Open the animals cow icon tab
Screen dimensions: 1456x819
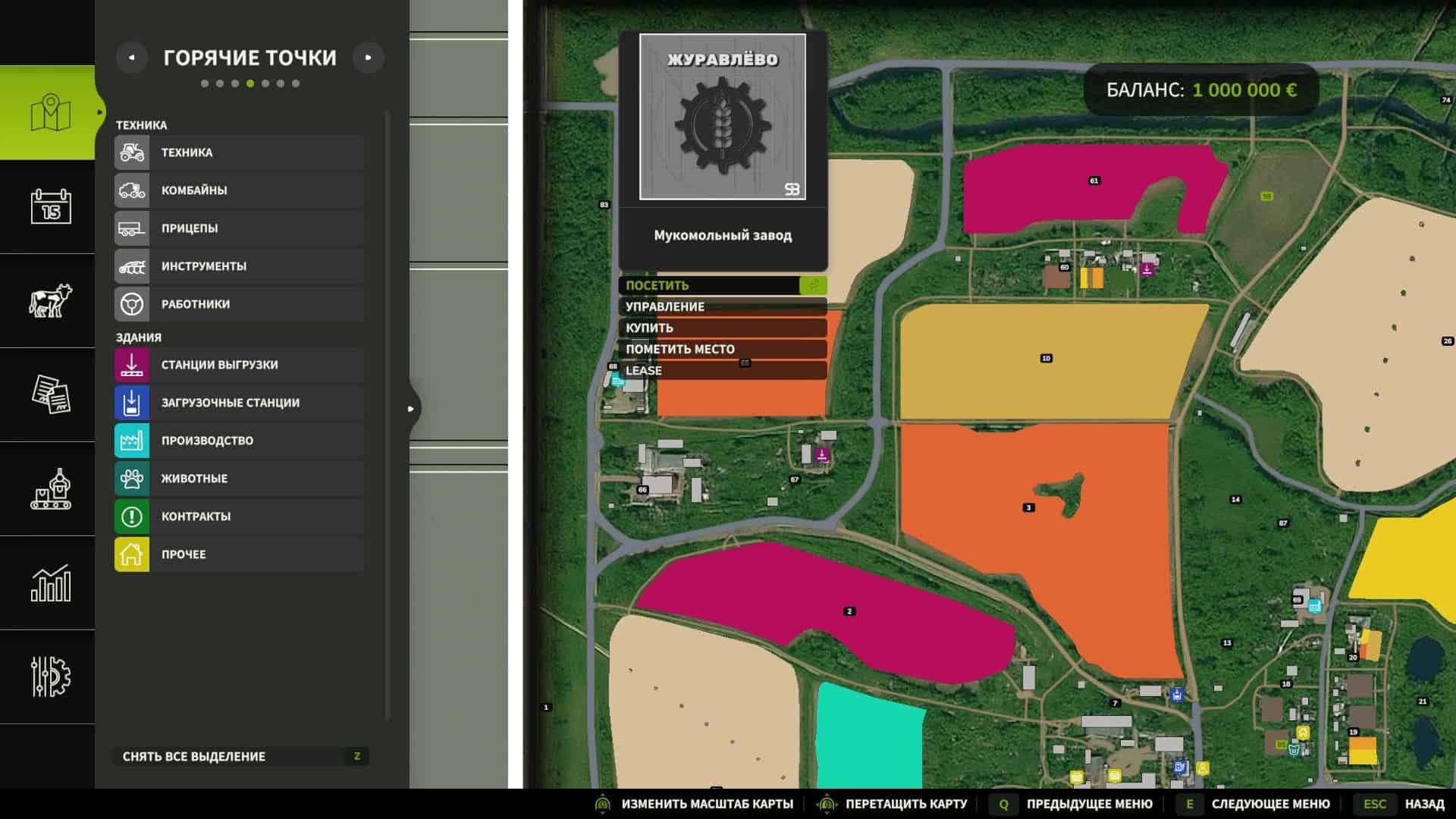[50, 300]
